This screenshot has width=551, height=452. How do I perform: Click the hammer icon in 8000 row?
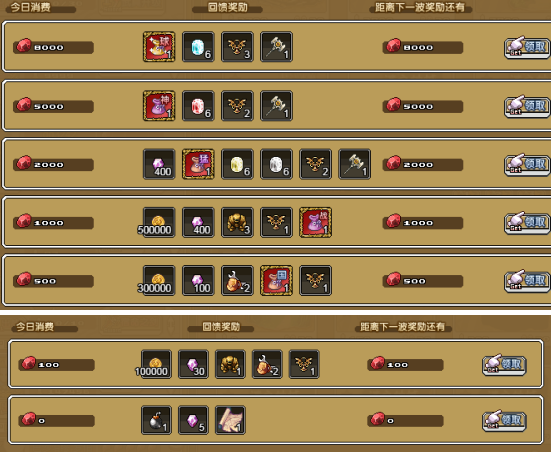276,47
